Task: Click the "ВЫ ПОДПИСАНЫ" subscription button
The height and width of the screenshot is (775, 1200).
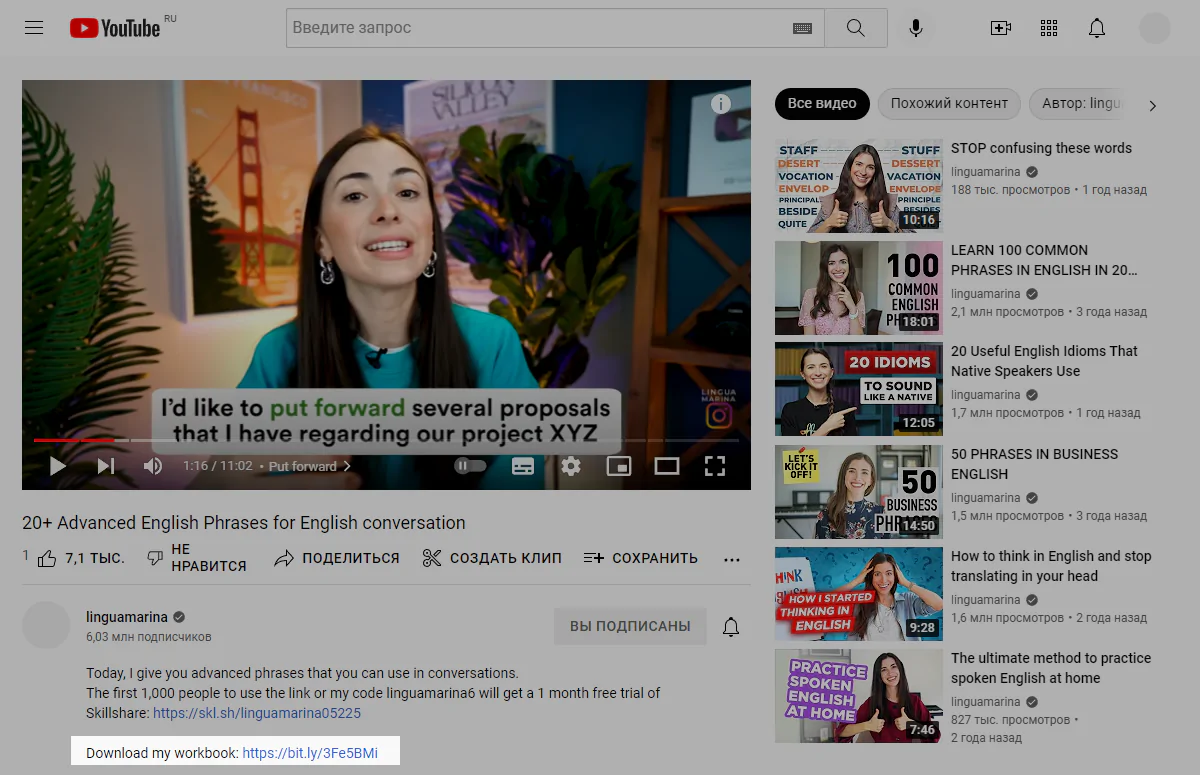Action: 630,626
